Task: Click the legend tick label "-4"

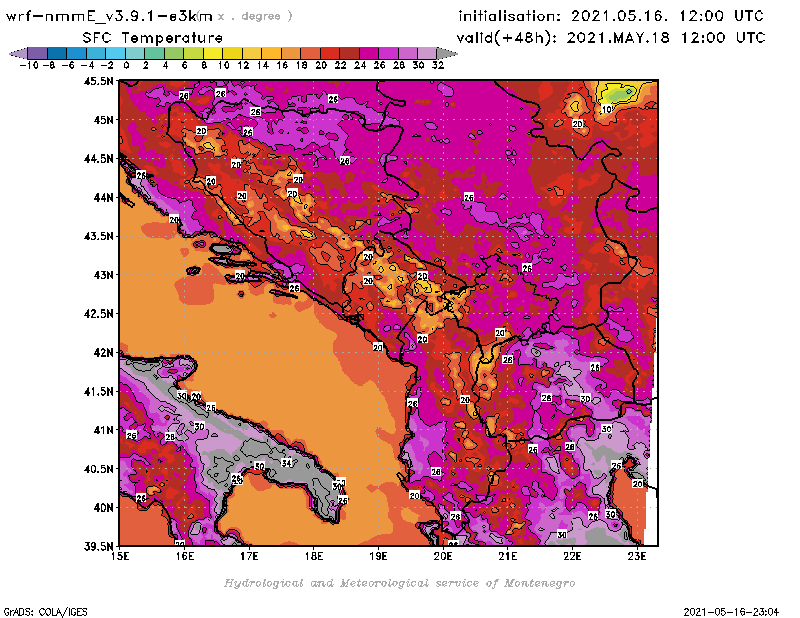Action: click(x=87, y=65)
